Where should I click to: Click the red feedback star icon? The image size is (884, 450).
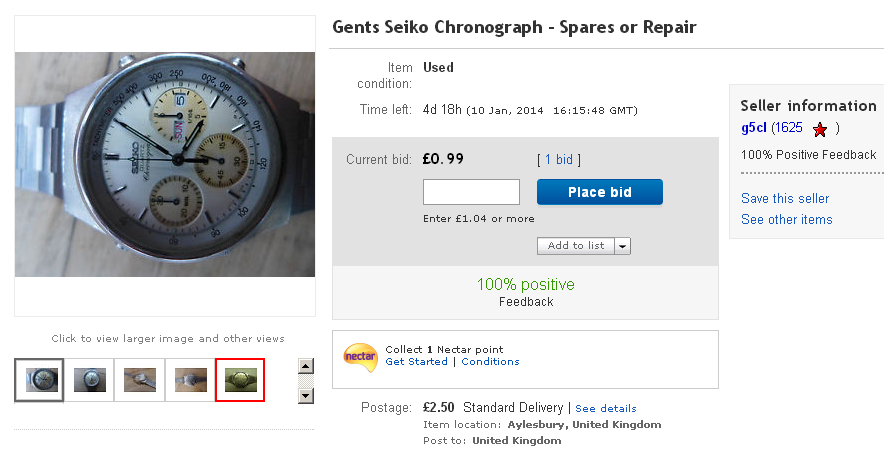pos(820,129)
